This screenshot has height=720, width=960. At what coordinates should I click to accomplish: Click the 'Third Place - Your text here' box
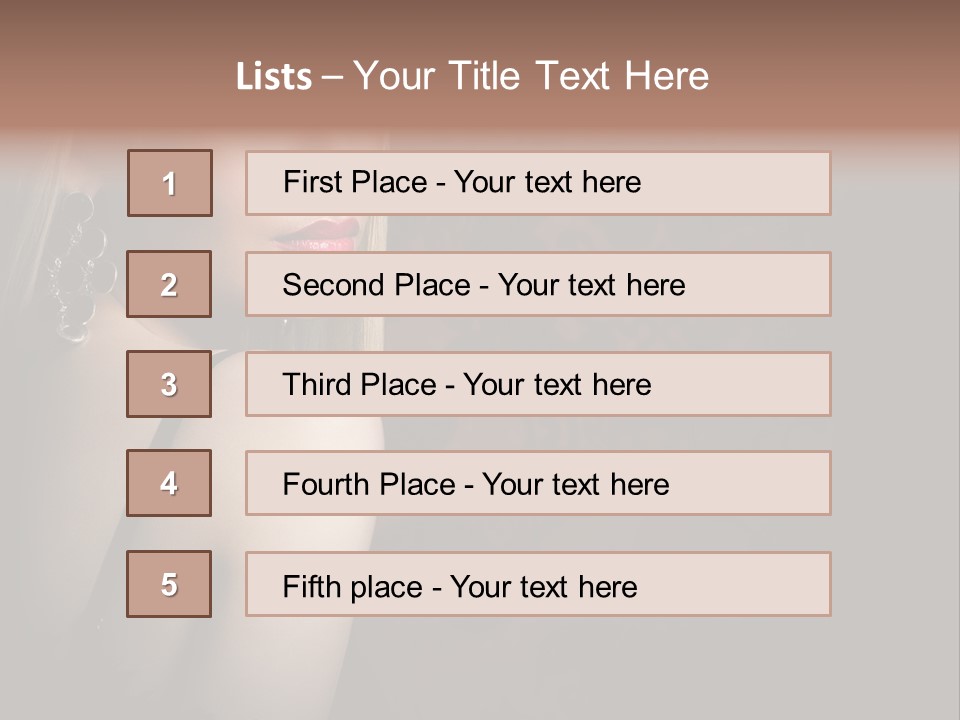(x=538, y=384)
